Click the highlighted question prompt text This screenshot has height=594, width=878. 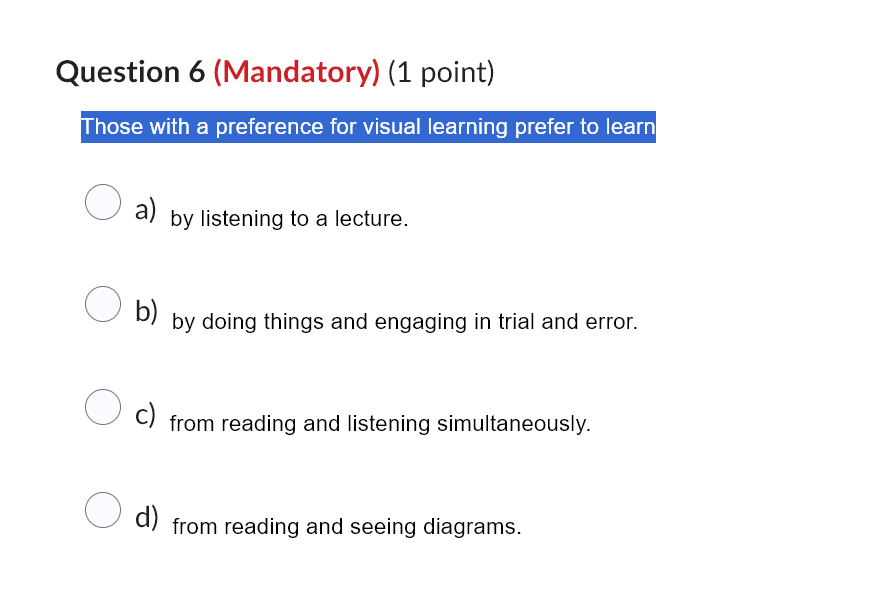coord(367,127)
